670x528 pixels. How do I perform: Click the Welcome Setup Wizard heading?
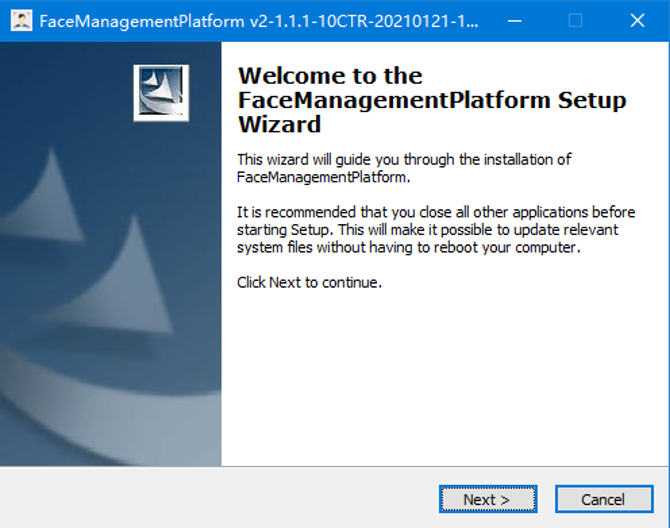coord(432,100)
